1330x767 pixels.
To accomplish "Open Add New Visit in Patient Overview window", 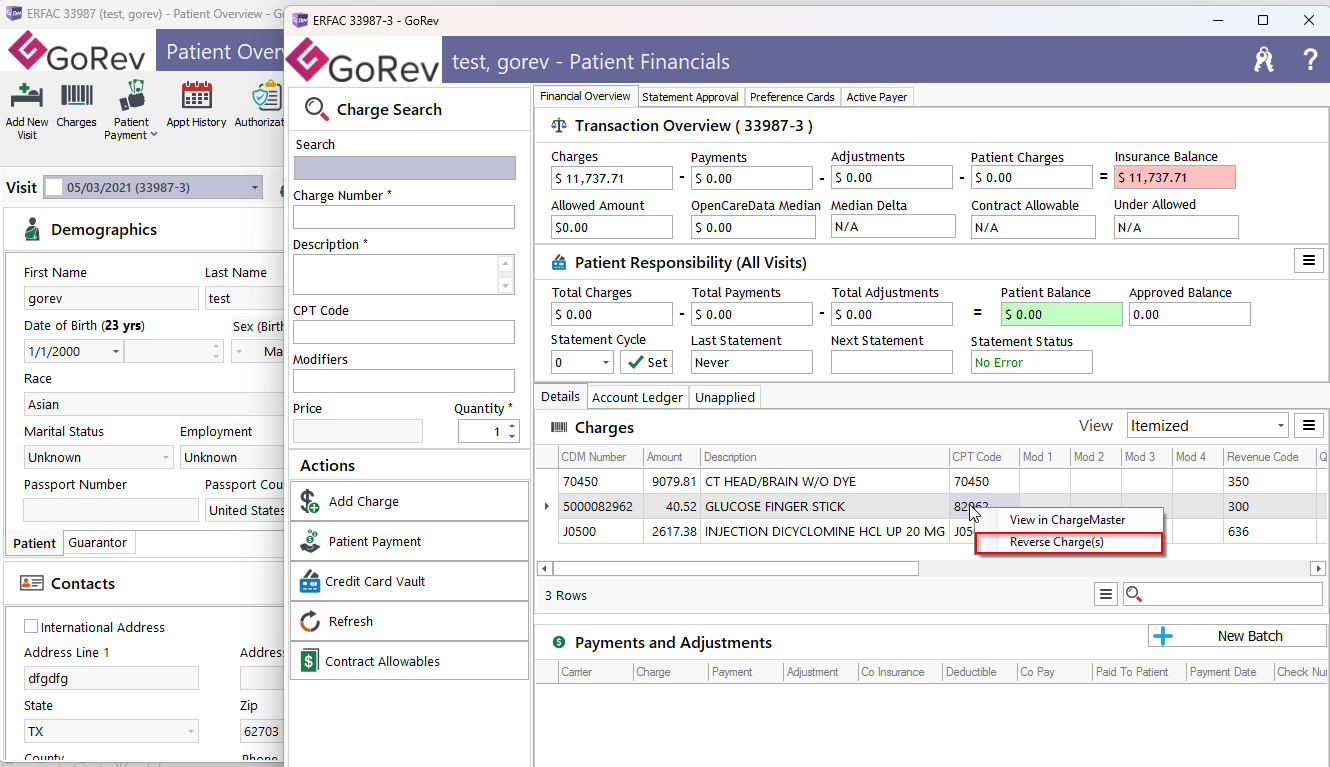I will 27,109.
